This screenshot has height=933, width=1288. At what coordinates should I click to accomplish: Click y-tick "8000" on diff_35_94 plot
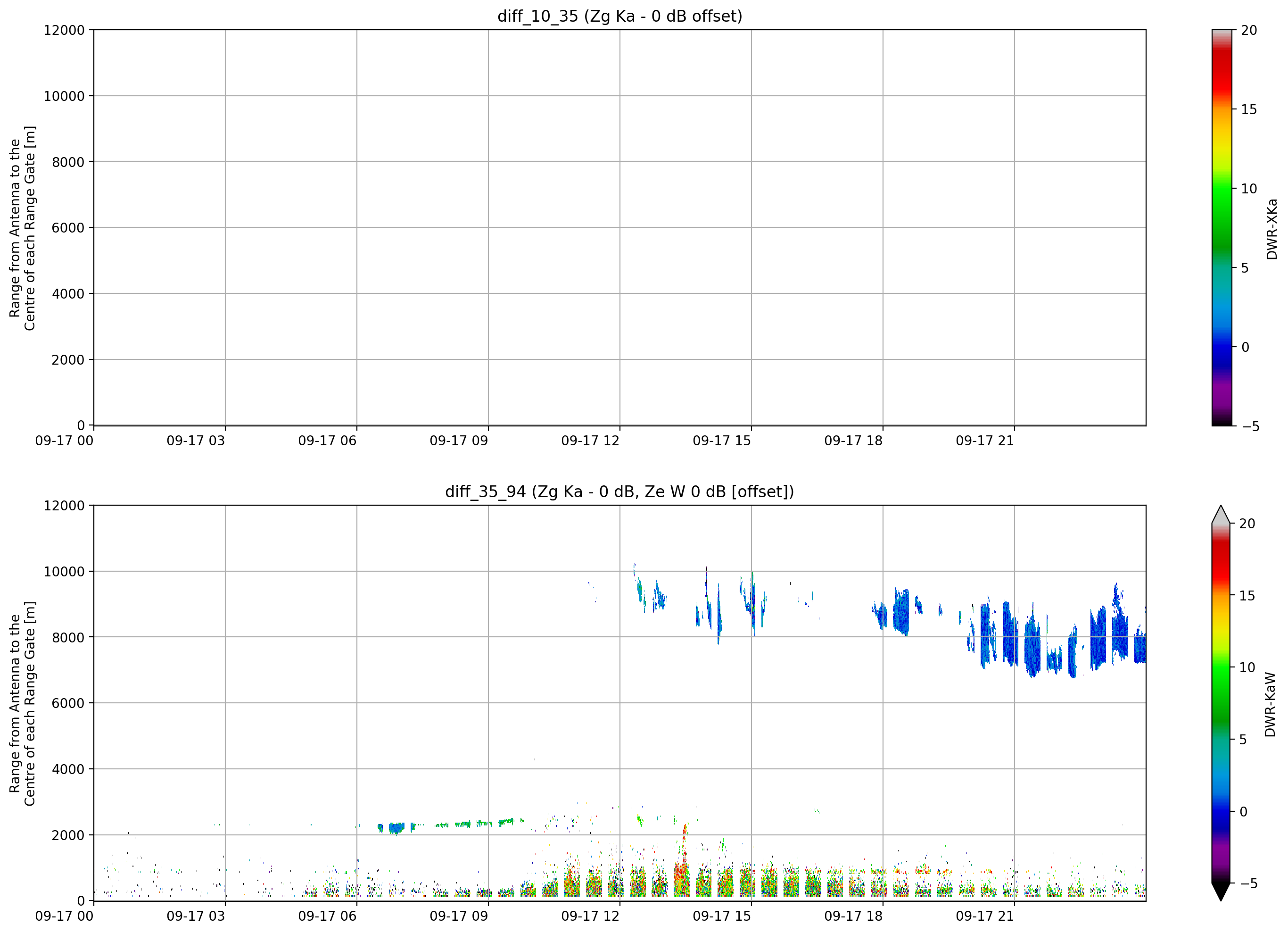pyautogui.click(x=68, y=638)
